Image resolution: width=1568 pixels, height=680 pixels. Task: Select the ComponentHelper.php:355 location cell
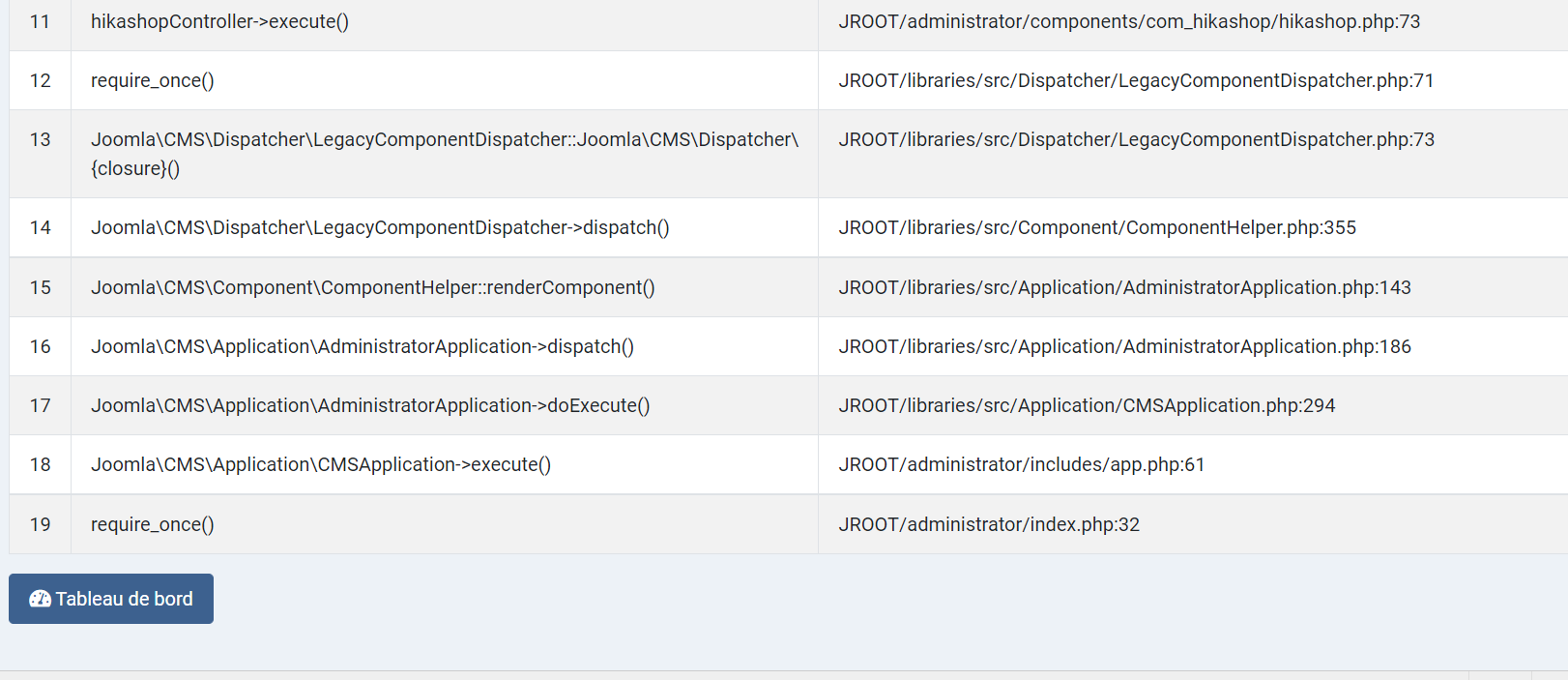pos(1096,227)
